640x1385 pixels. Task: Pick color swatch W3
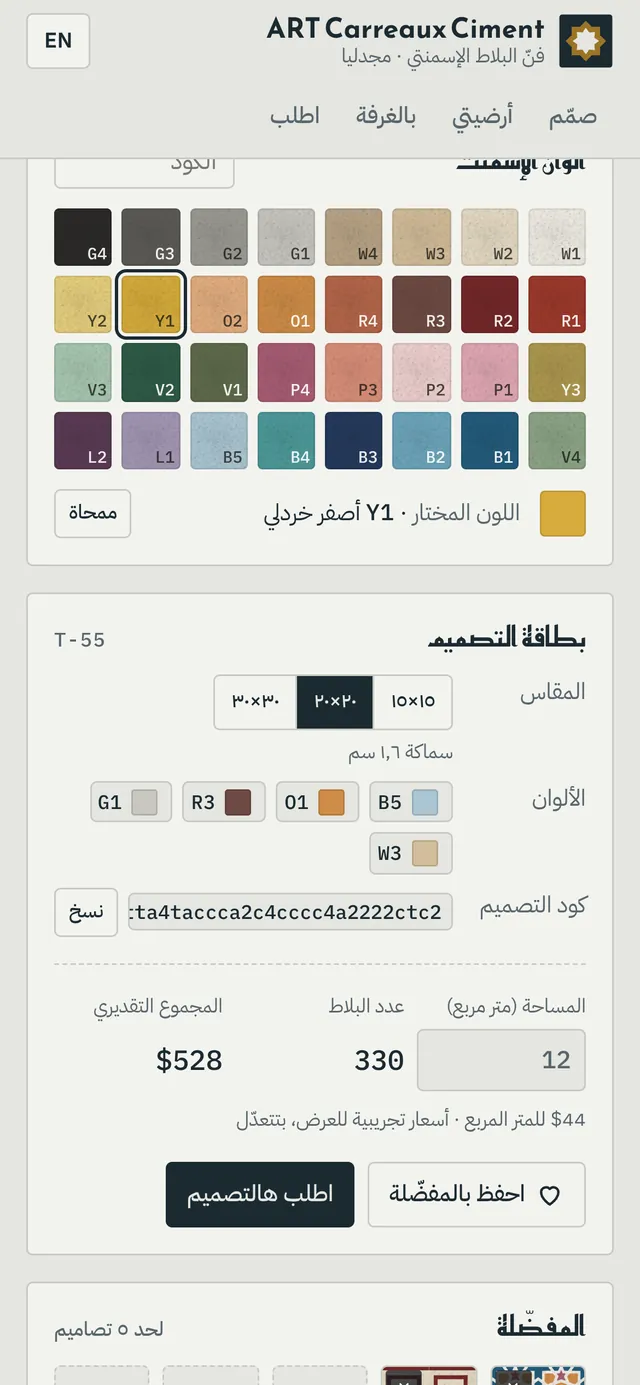coord(421,237)
